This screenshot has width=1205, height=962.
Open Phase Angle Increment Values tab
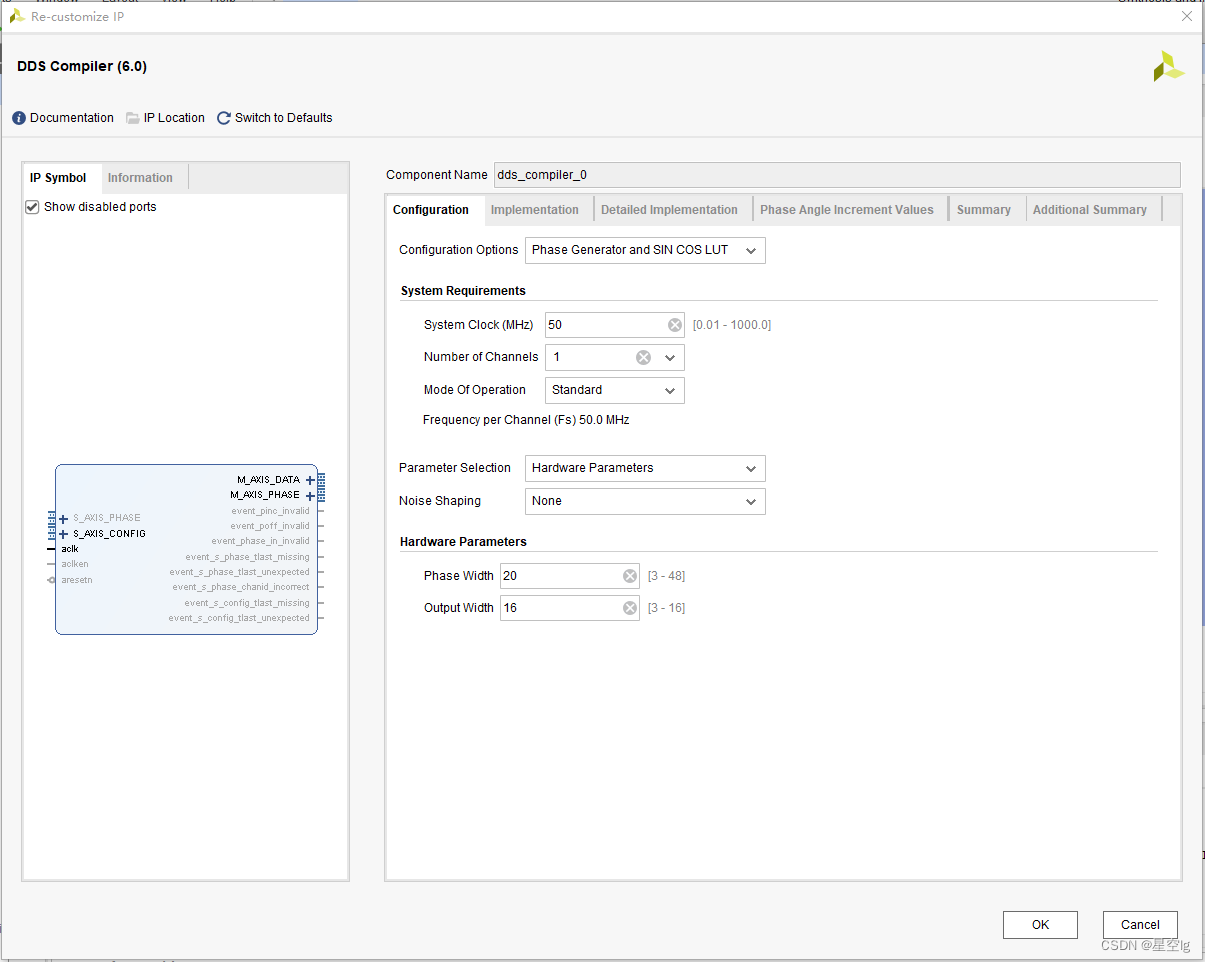click(847, 210)
